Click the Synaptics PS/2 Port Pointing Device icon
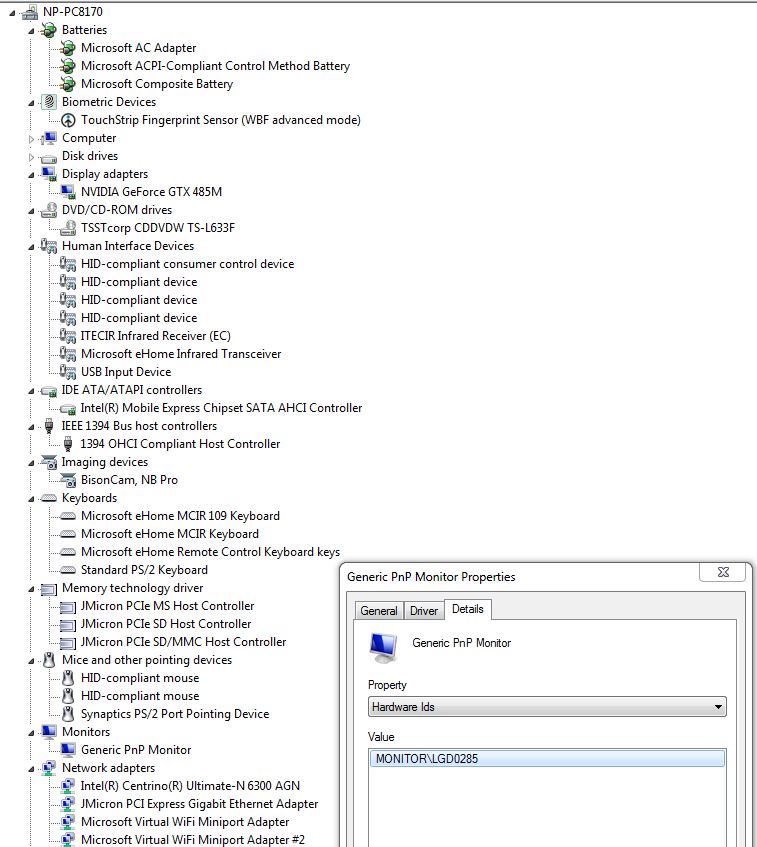Image resolution: width=757 pixels, height=847 pixels. 68,714
